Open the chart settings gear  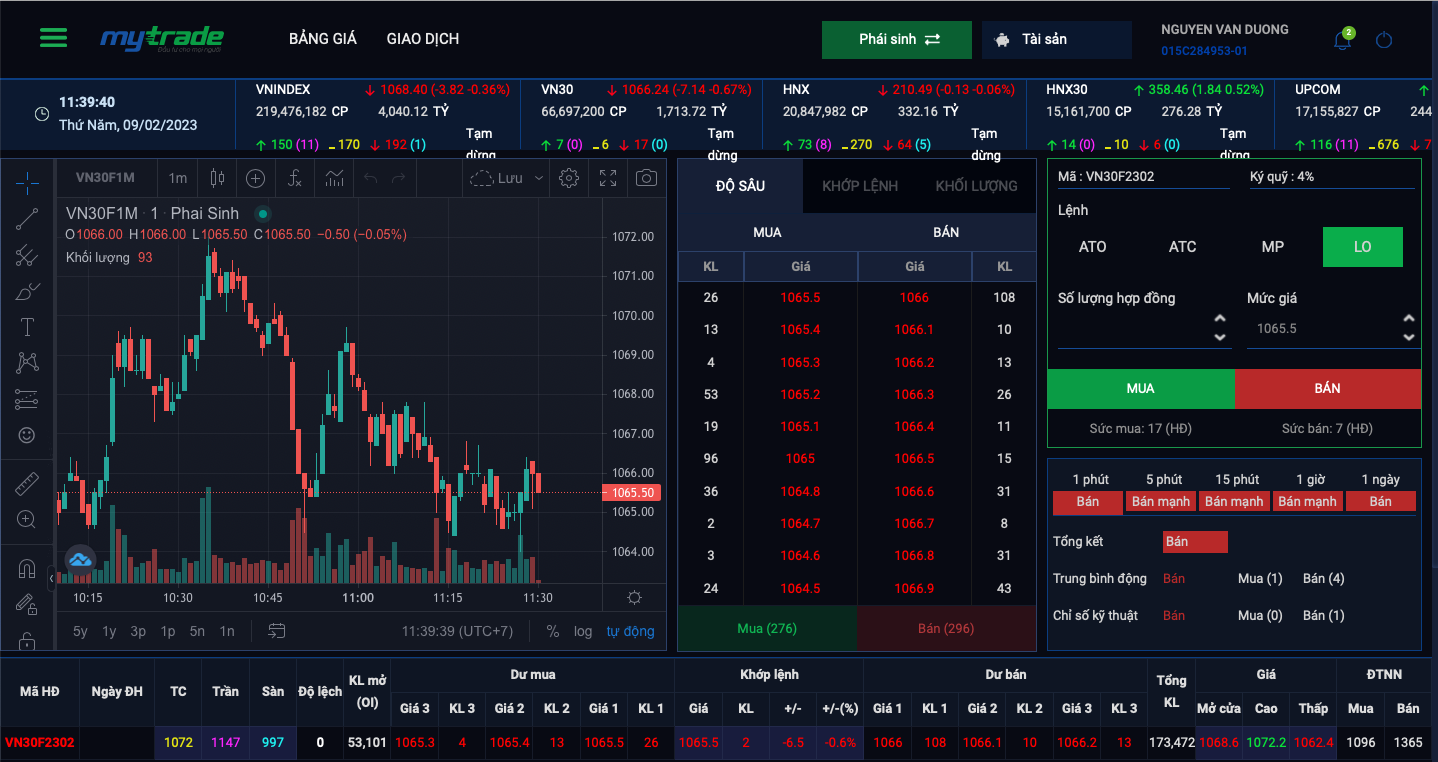click(569, 178)
